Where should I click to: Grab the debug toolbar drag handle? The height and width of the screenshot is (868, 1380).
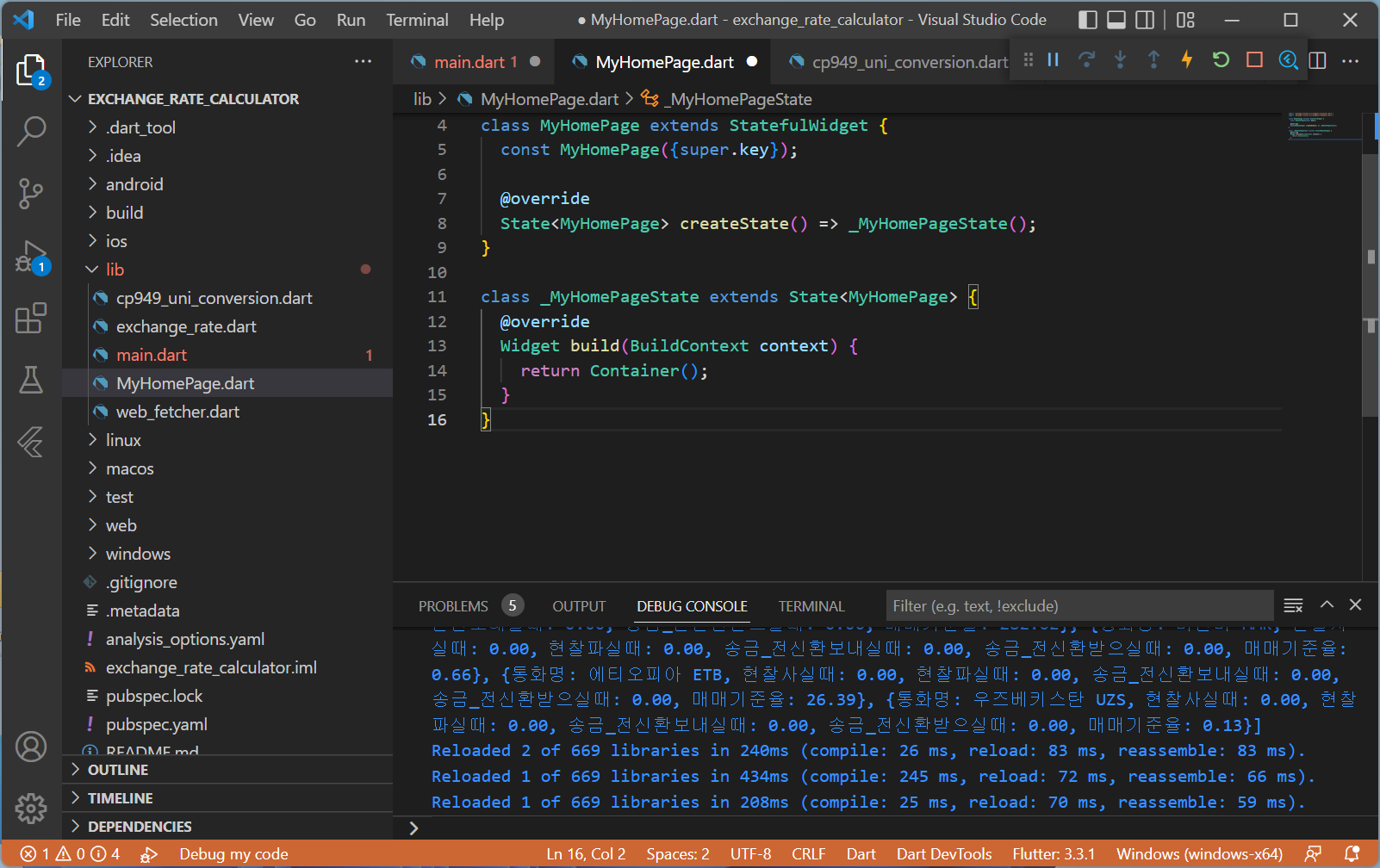point(1029,59)
